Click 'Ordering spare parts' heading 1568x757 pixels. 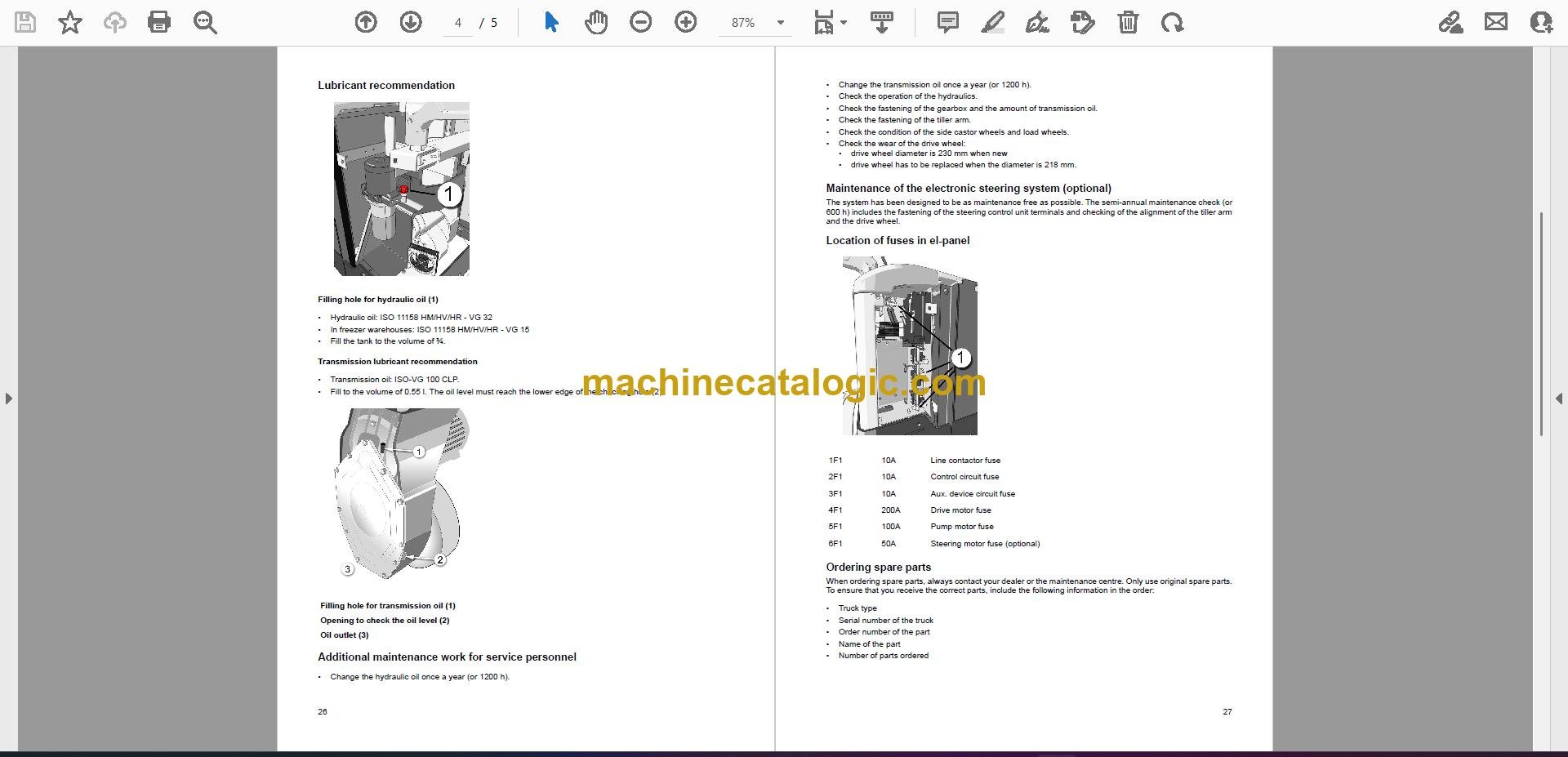tap(878, 567)
